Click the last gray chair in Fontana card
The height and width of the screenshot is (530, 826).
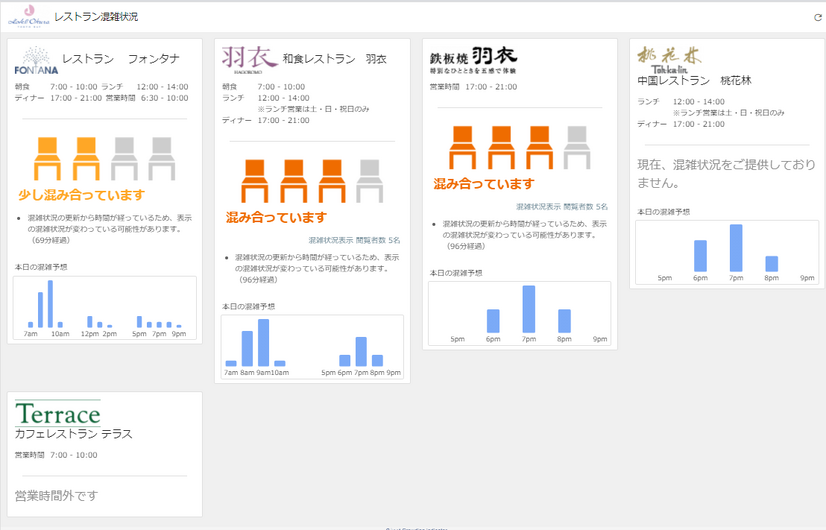pyautogui.click(x=161, y=159)
